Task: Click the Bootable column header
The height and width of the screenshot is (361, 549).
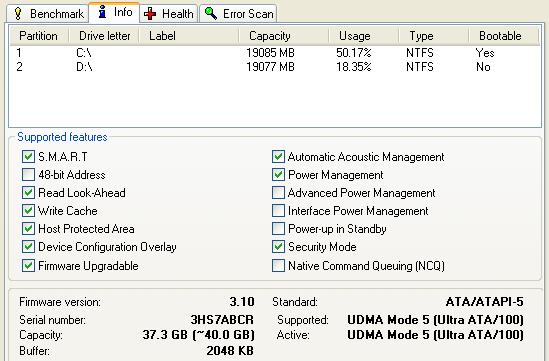Action: tap(503, 36)
